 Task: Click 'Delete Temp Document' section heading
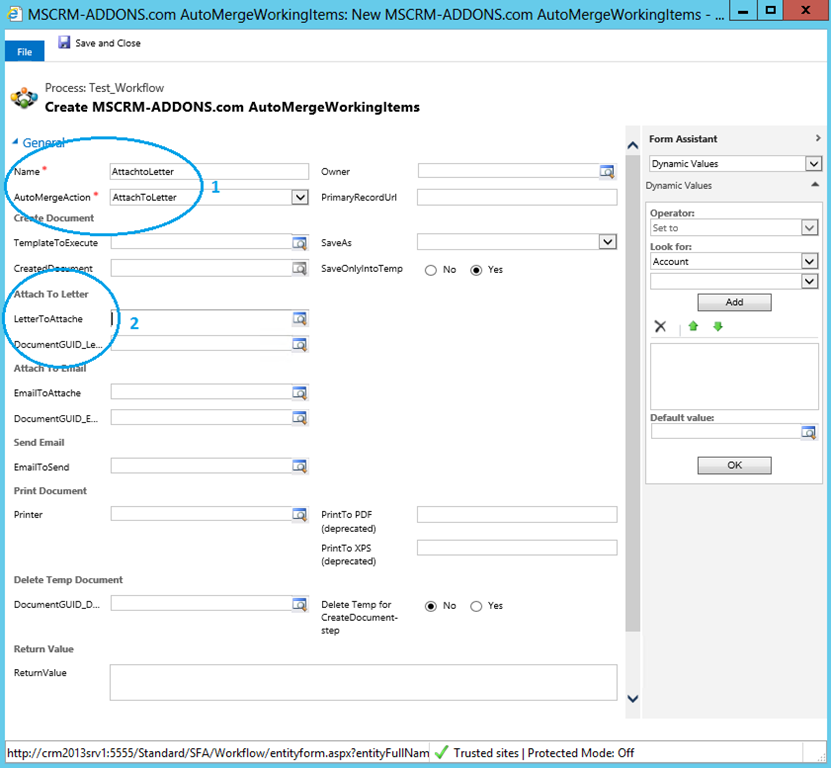68,580
